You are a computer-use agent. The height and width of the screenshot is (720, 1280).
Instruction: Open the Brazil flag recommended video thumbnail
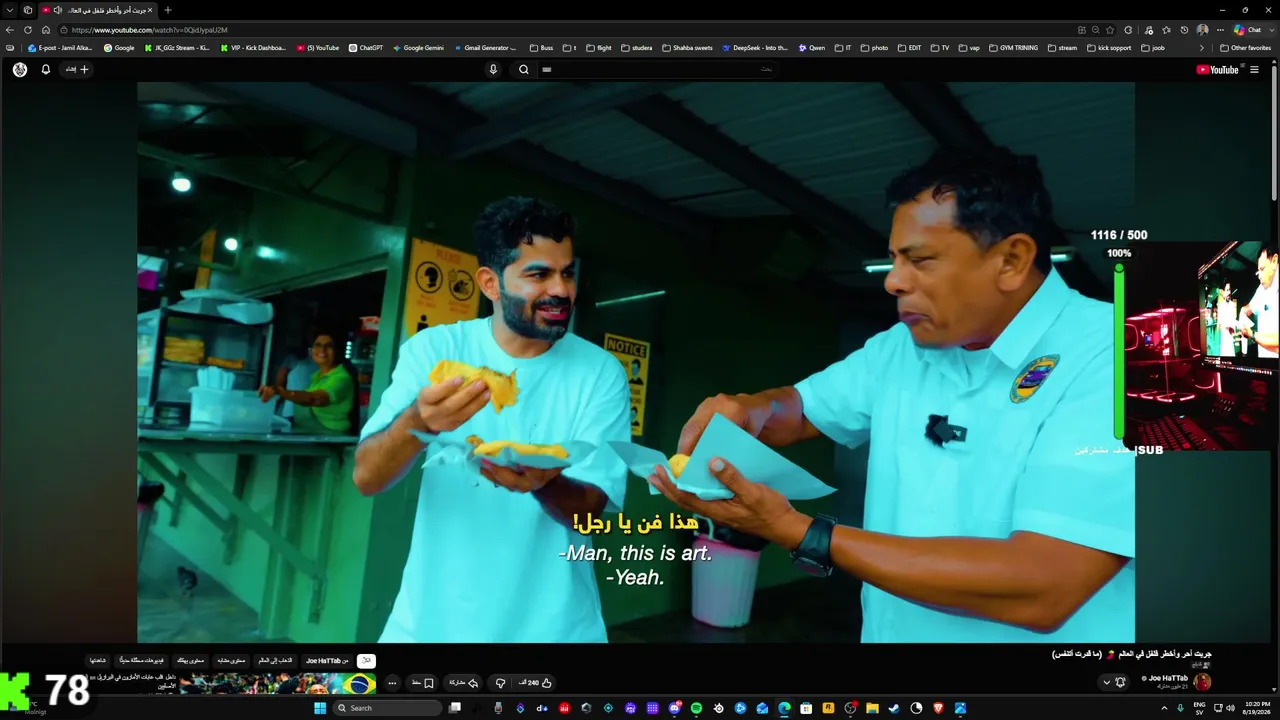click(x=278, y=683)
